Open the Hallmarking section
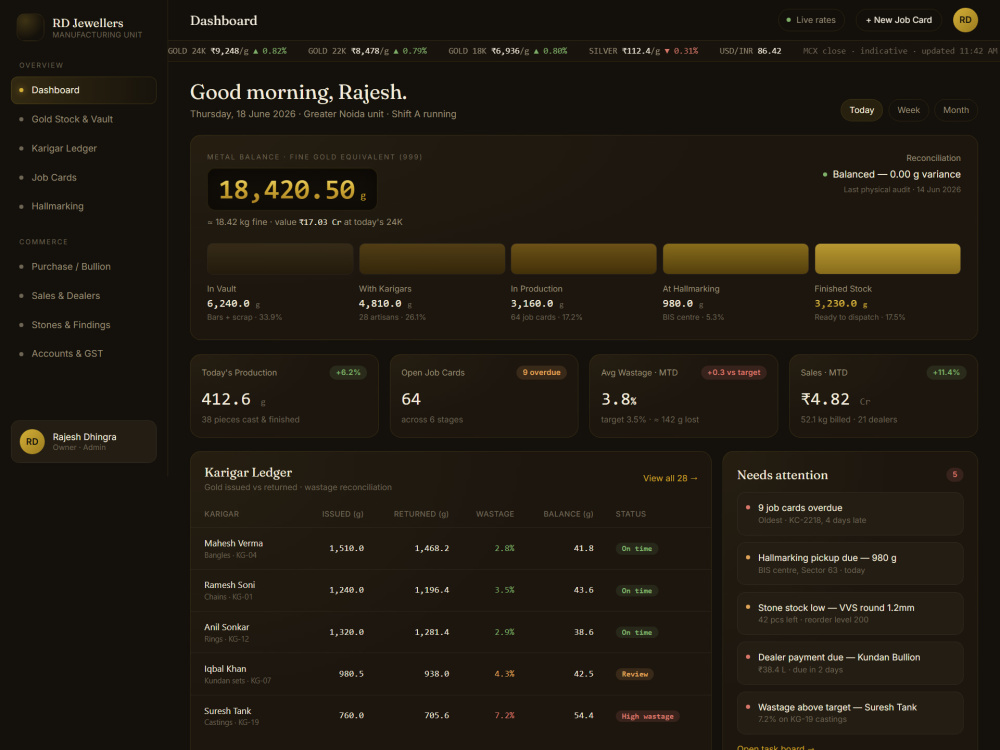The height and width of the screenshot is (750, 1000). pyautogui.click(x=84, y=206)
